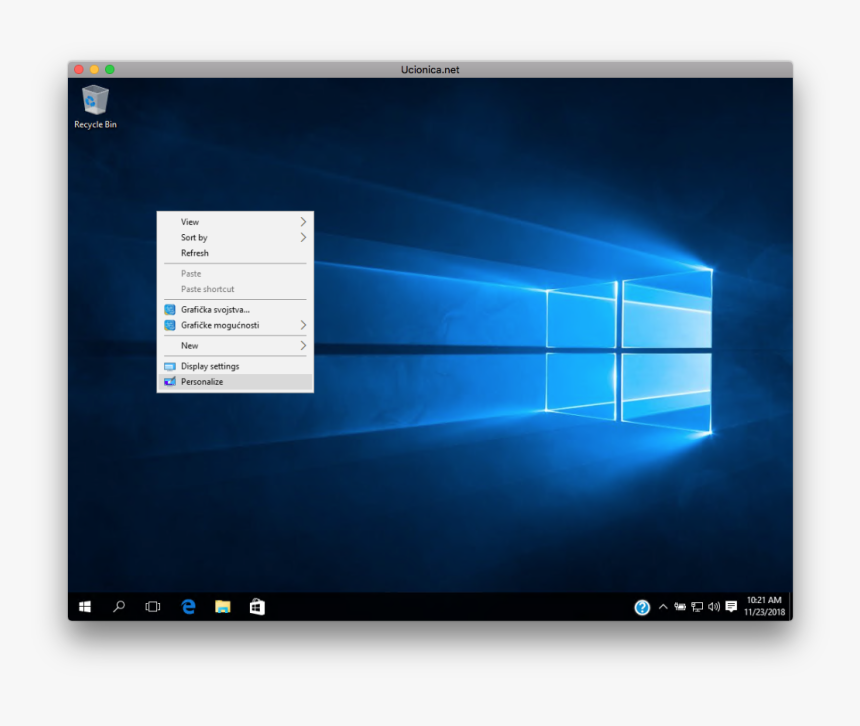The height and width of the screenshot is (726, 860).
Task: Close the Ucionica.net window with the red button
Action: click(79, 69)
